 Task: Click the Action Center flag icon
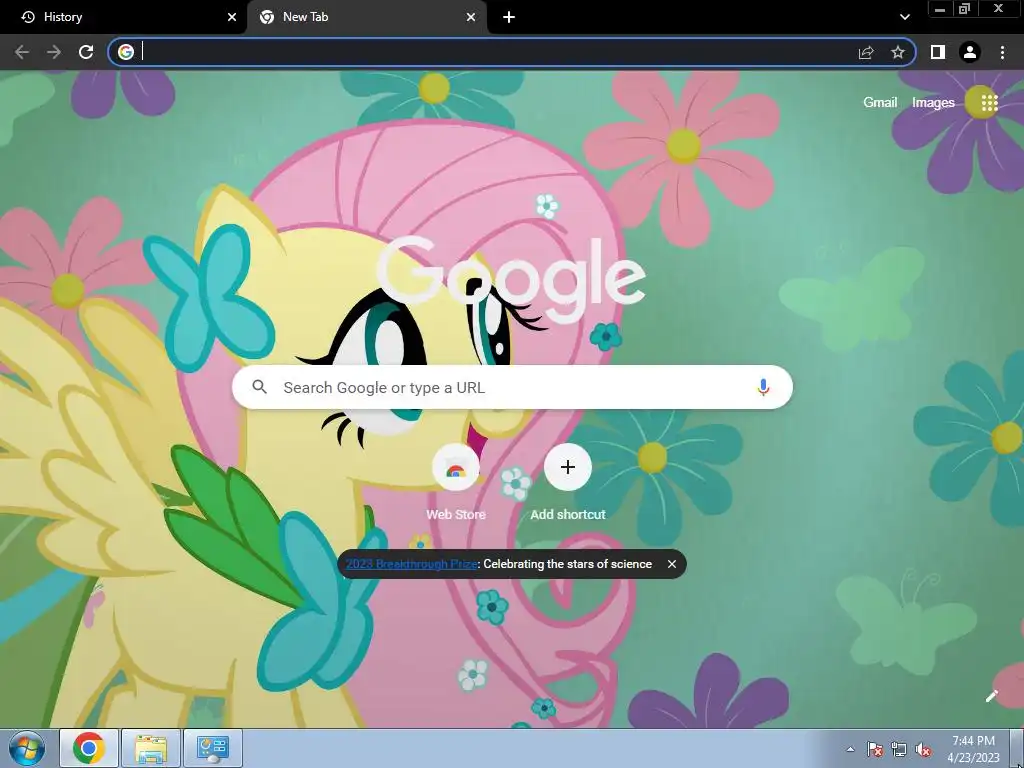[875, 749]
